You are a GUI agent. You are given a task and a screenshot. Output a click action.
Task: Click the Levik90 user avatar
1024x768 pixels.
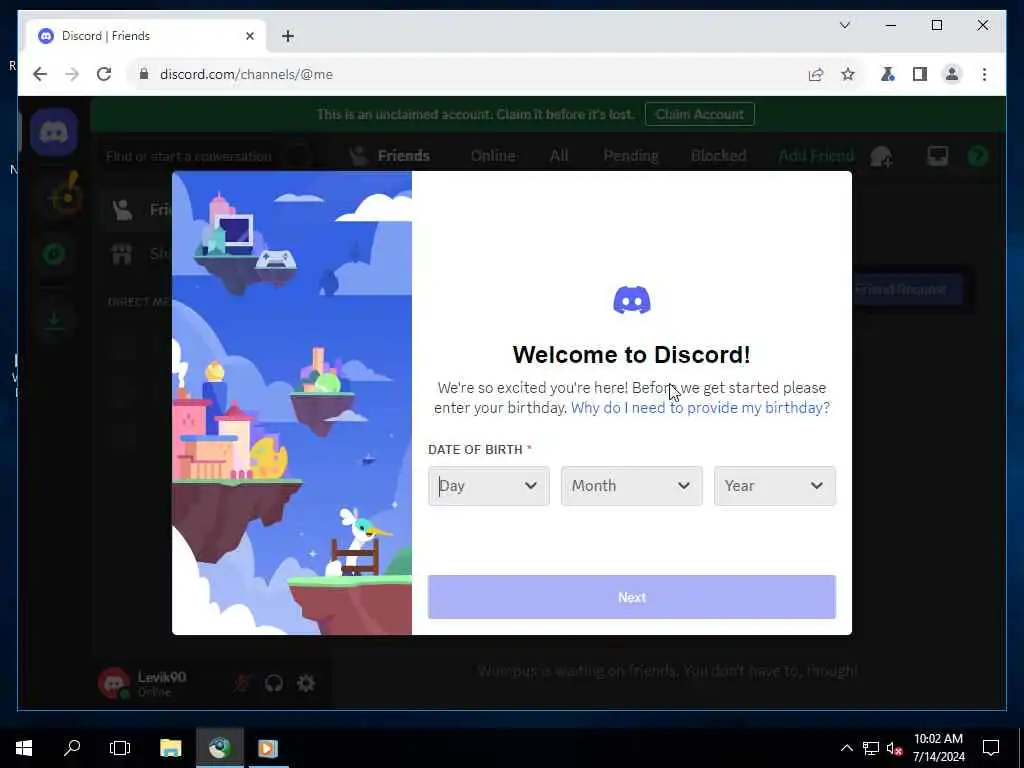coord(114,683)
